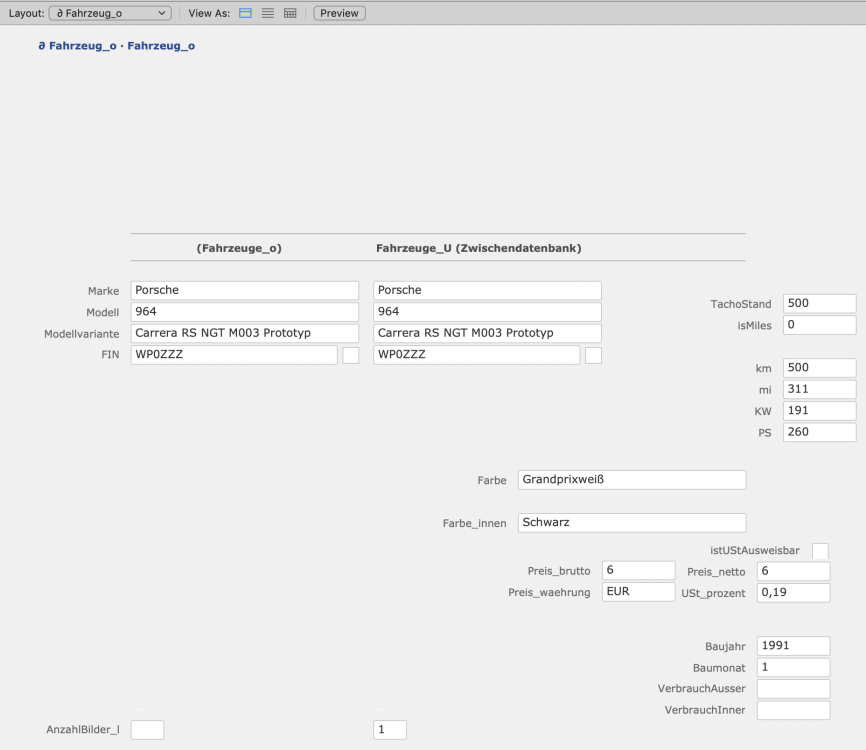866x750 pixels.
Task: Select the USt_prozent field
Action: (793, 593)
